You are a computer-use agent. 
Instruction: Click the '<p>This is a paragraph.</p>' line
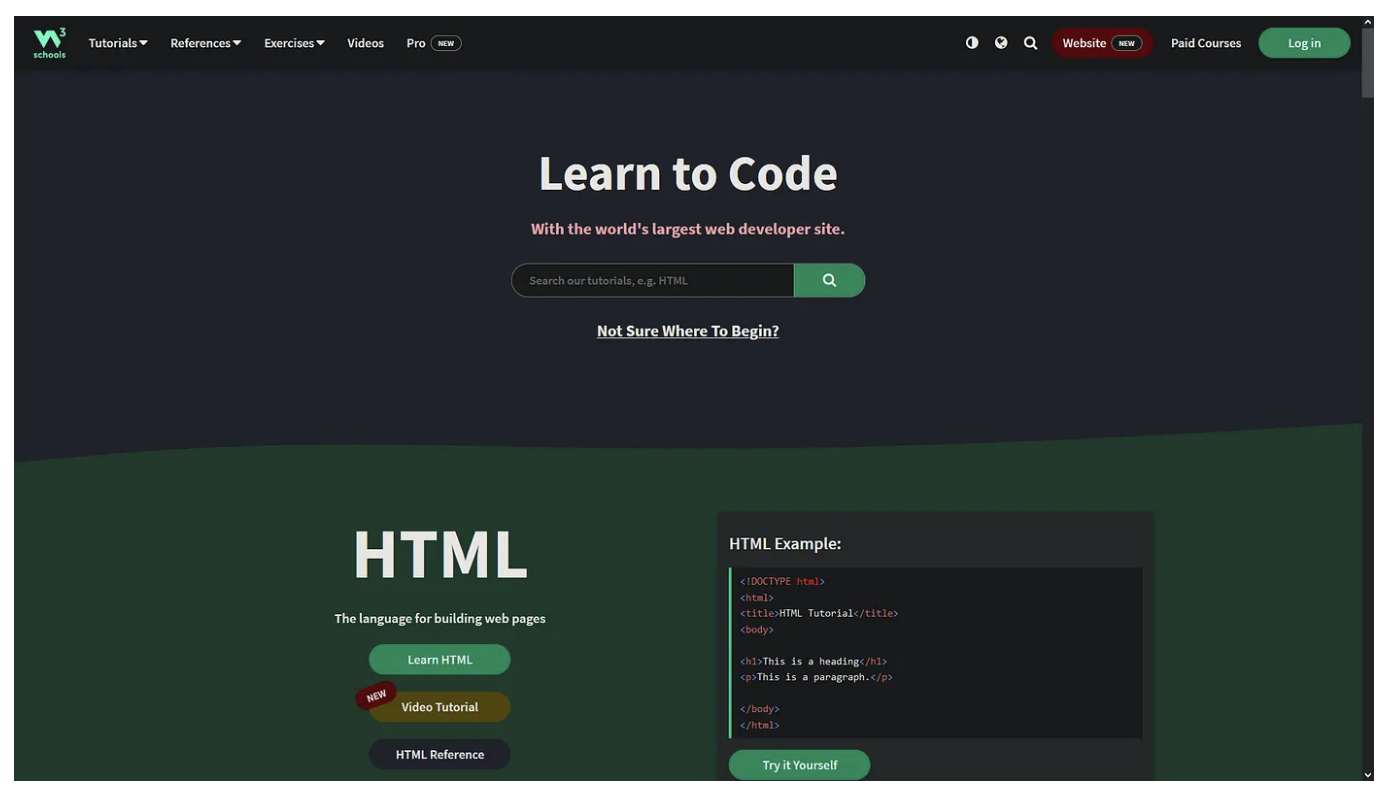tap(816, 677)
